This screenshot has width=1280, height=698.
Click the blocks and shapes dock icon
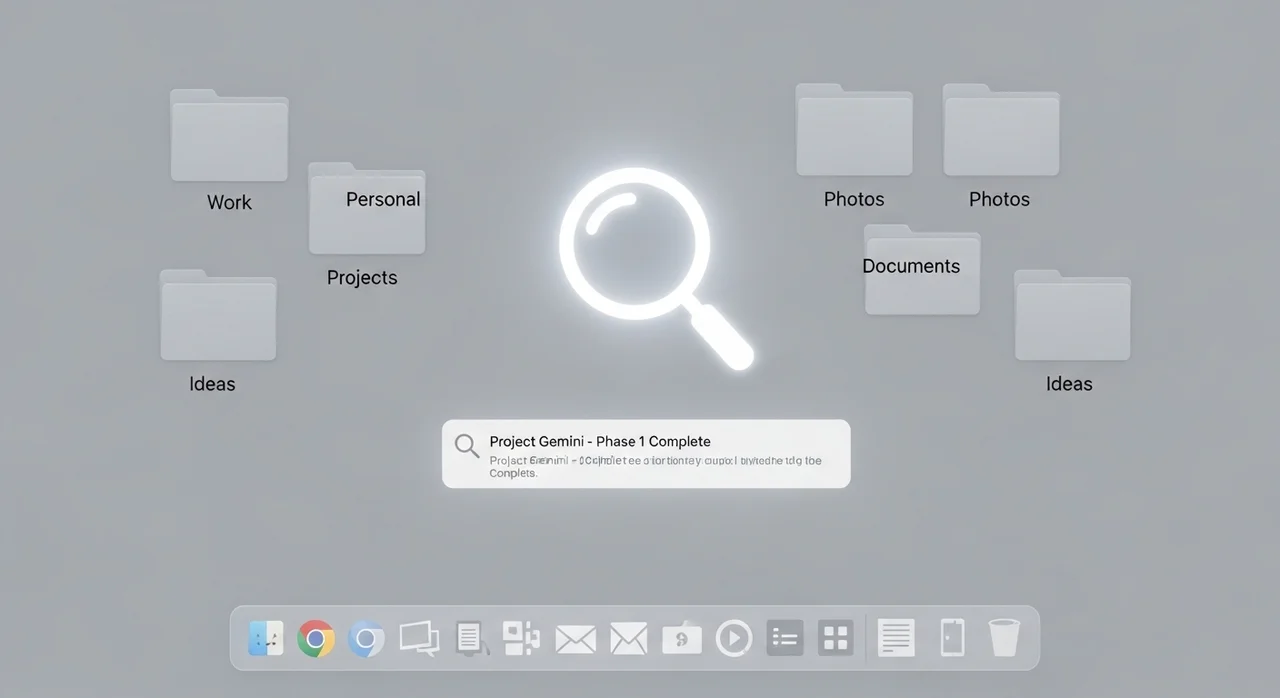(x=521, y=638)
